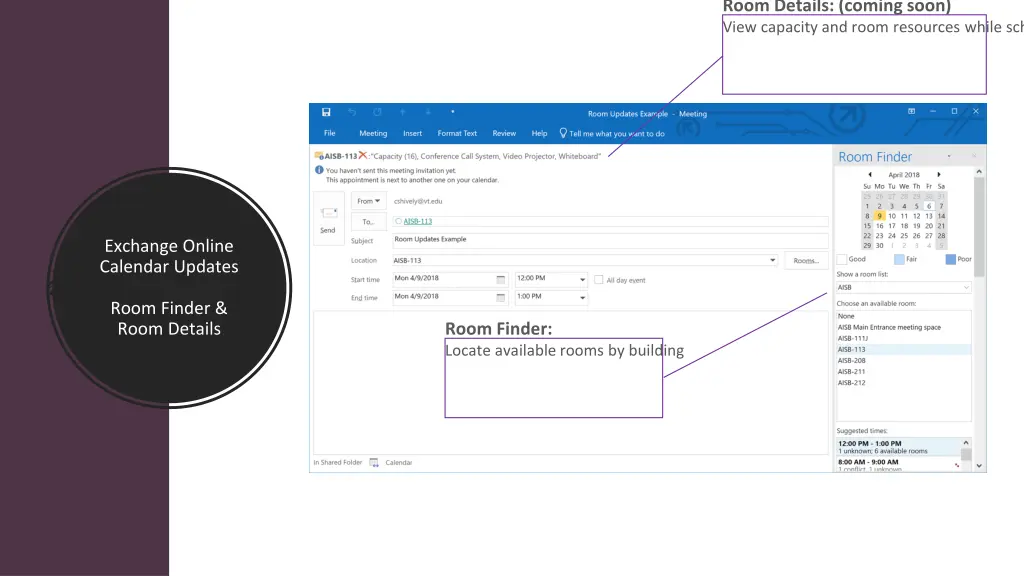
Task: Click Room Finder pane scroll up arrow
Action: coord(979,172)
